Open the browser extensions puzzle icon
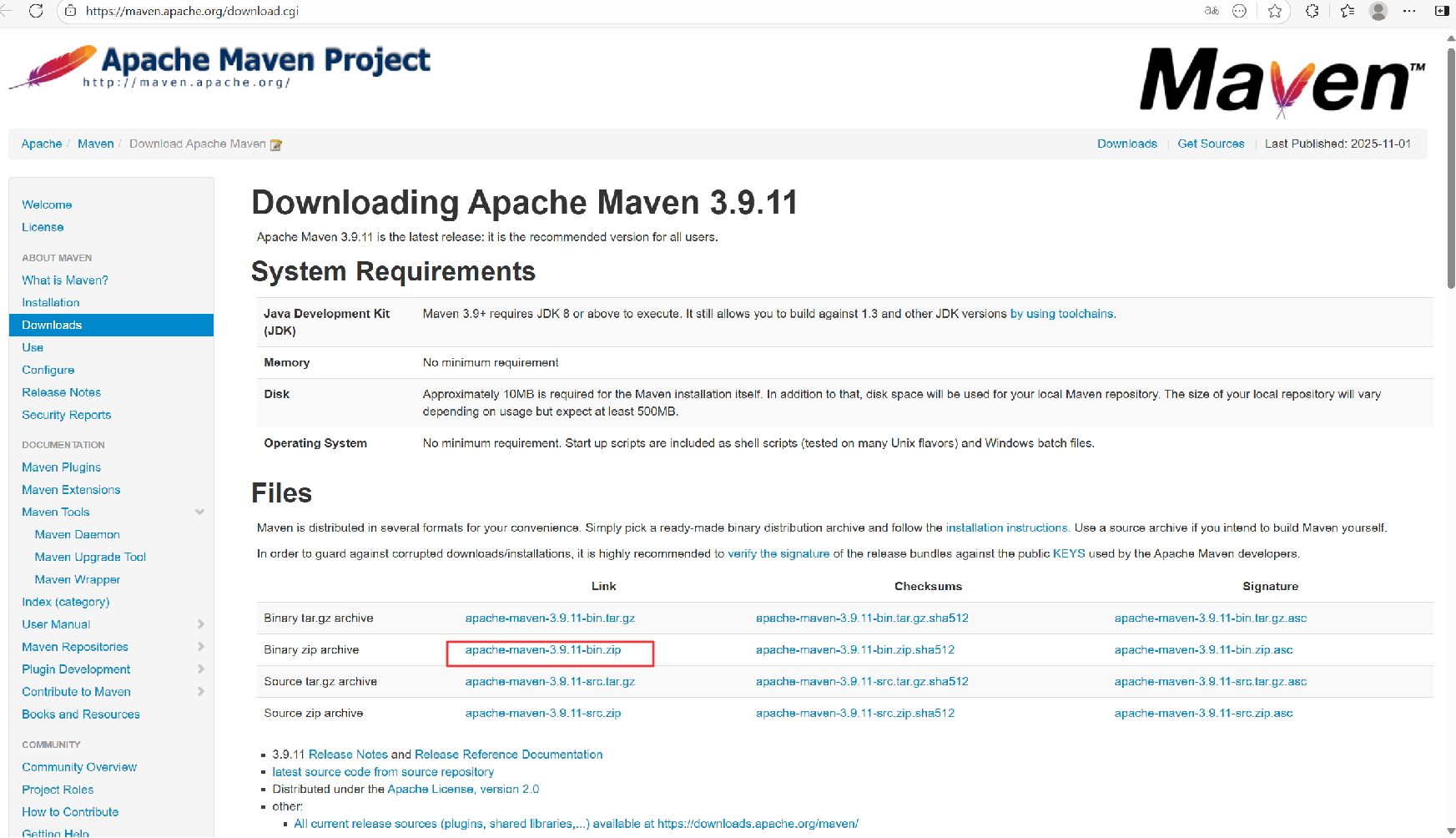This screenshot has width=1456, height=838. pos(1312,11)
